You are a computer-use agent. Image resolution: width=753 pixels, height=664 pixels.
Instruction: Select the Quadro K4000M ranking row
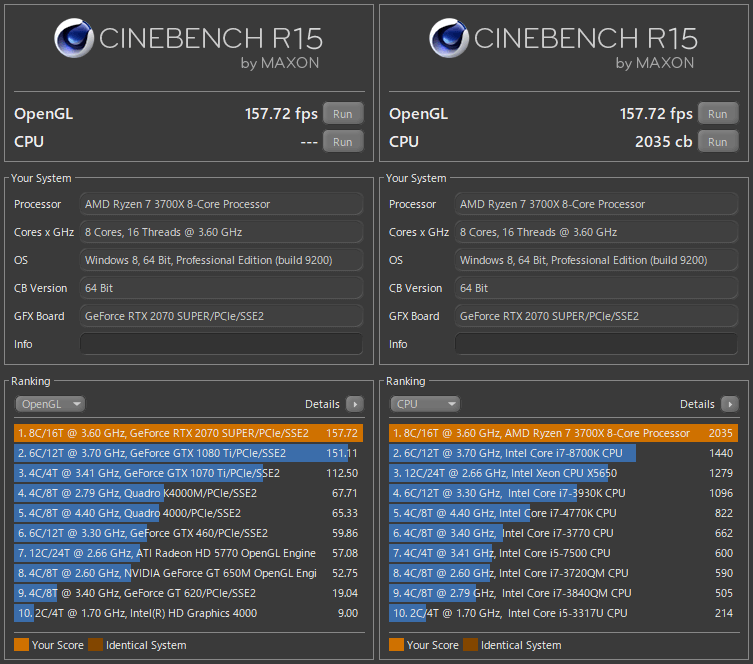(x=188, y=493)
